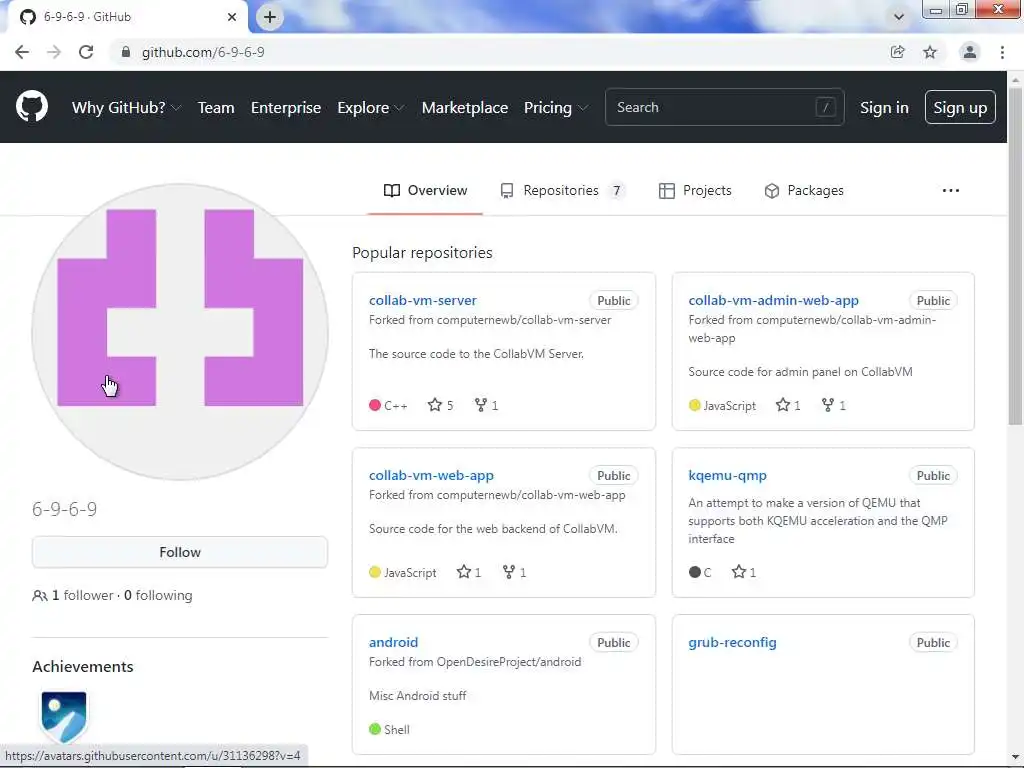Click the green Shell language dot

tap(375, 729)
